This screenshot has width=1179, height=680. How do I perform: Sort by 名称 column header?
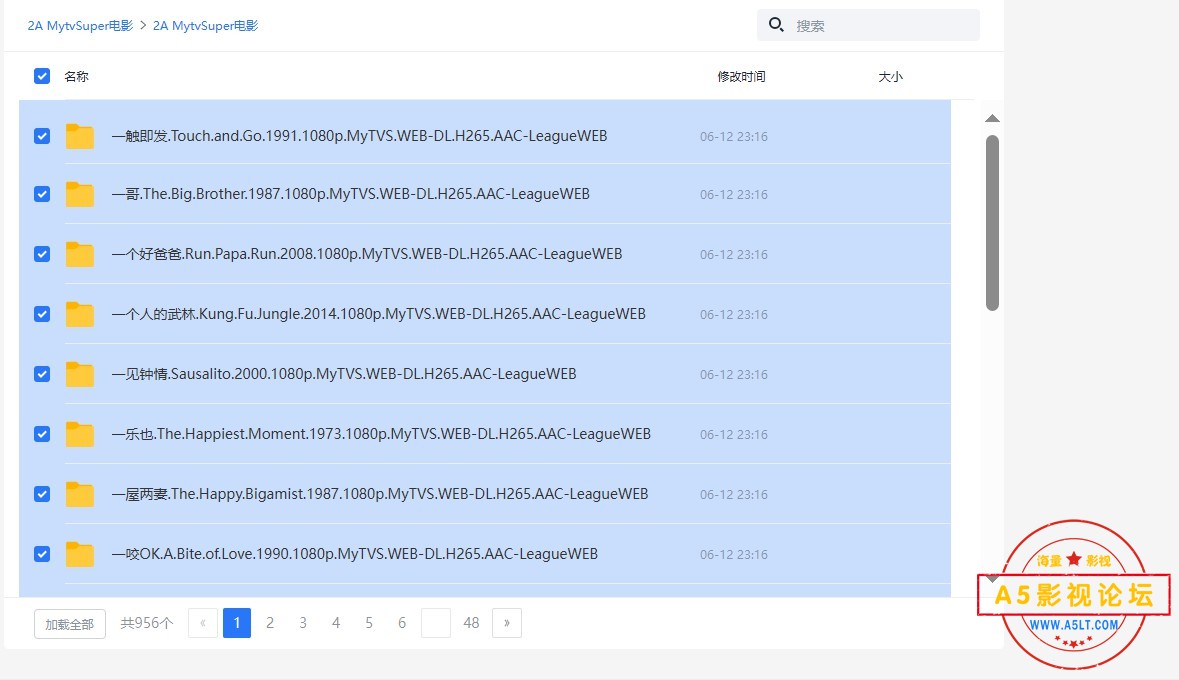coord(77,76)
